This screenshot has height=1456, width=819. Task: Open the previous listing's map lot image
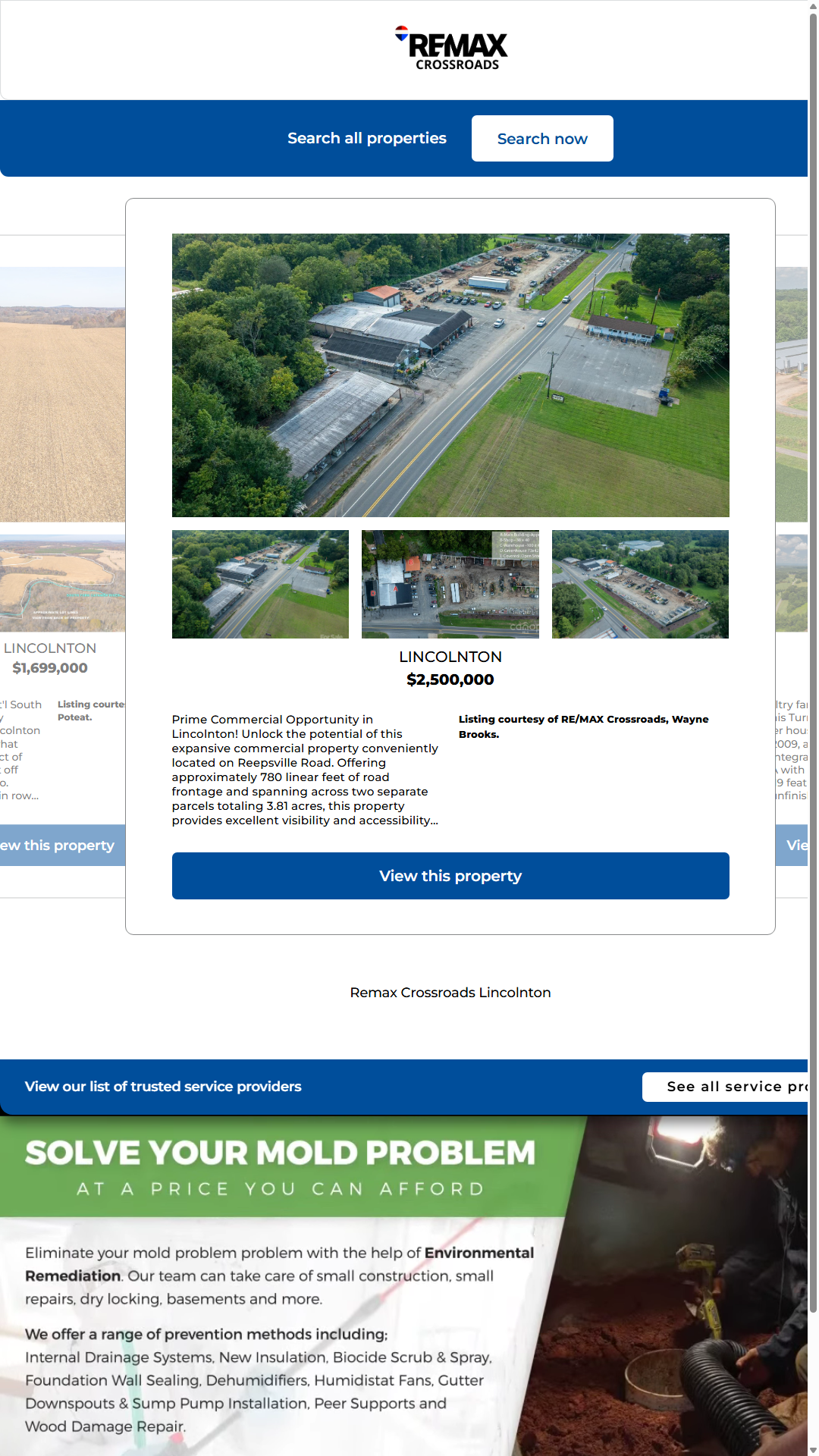click(62, 583)
